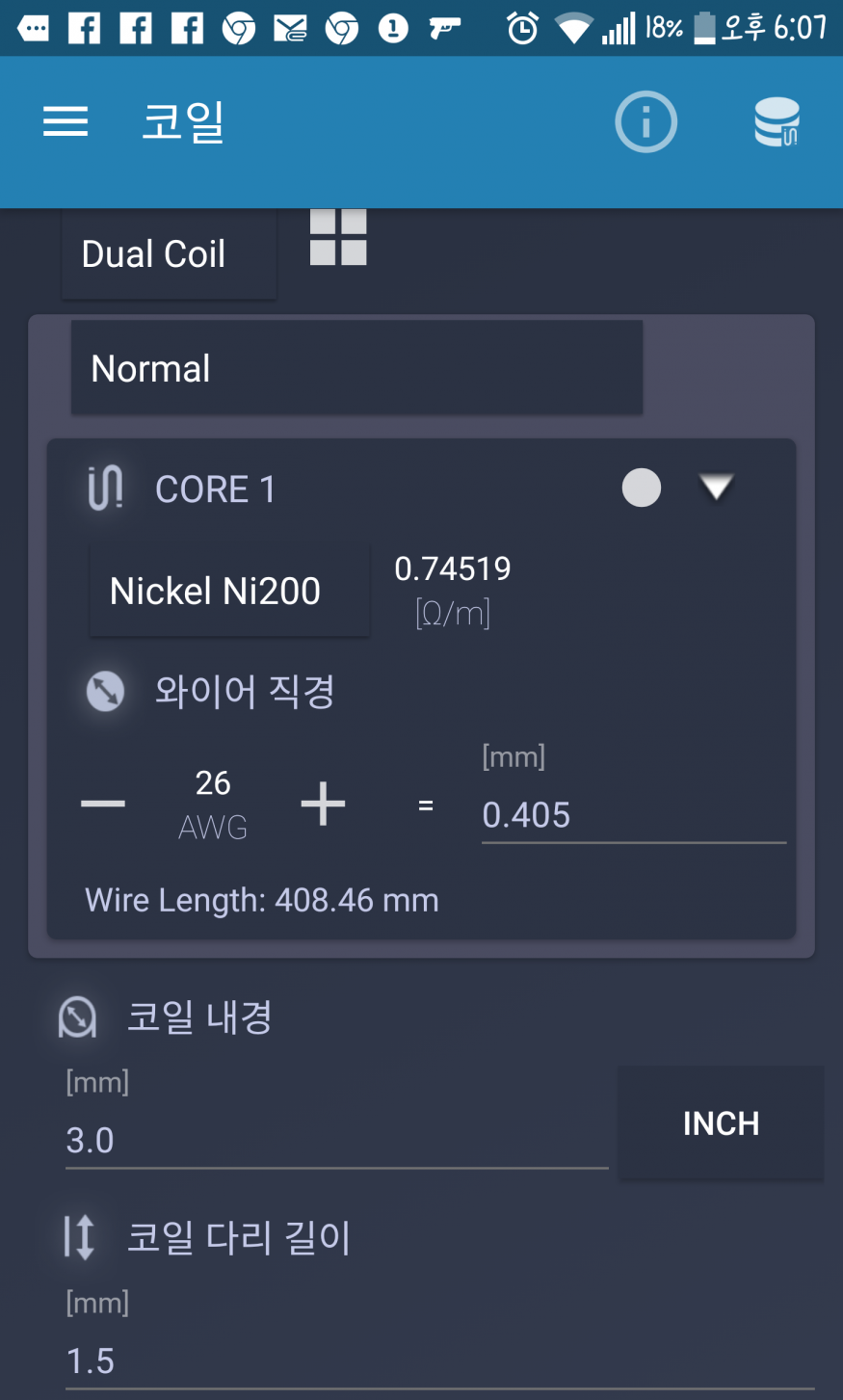Edit the coil inner diameter 3.0 field
Image resolution: width=843 pixels, height=1400 pixels.
click(336, 1141)
